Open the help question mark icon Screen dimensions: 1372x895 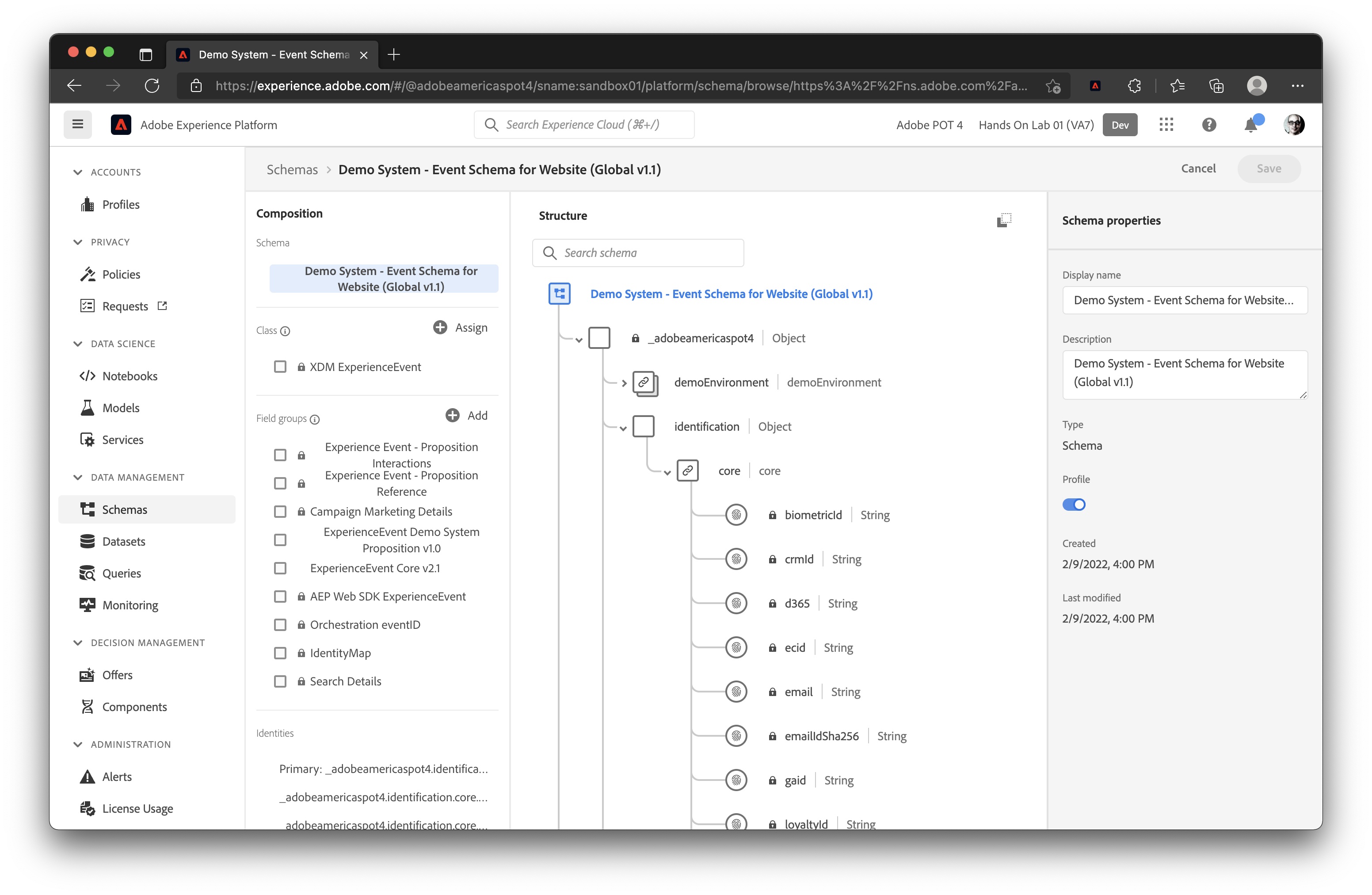pos(1209,125)
